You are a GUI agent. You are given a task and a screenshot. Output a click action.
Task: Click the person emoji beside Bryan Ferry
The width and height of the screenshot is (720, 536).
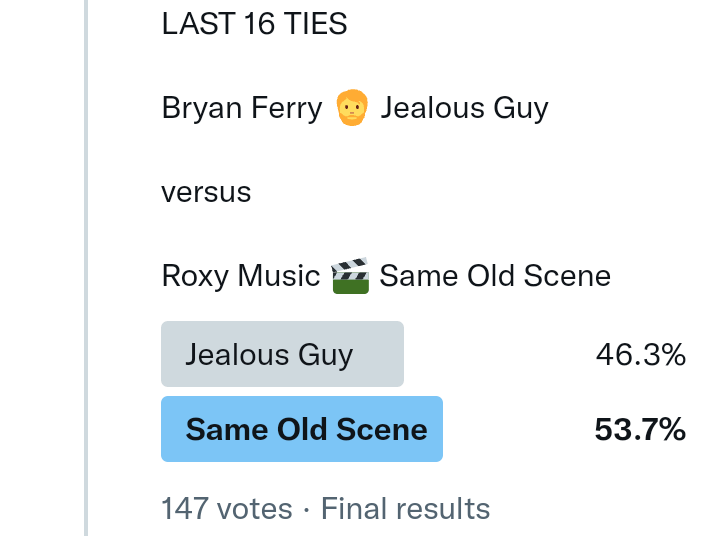point(351,107)
